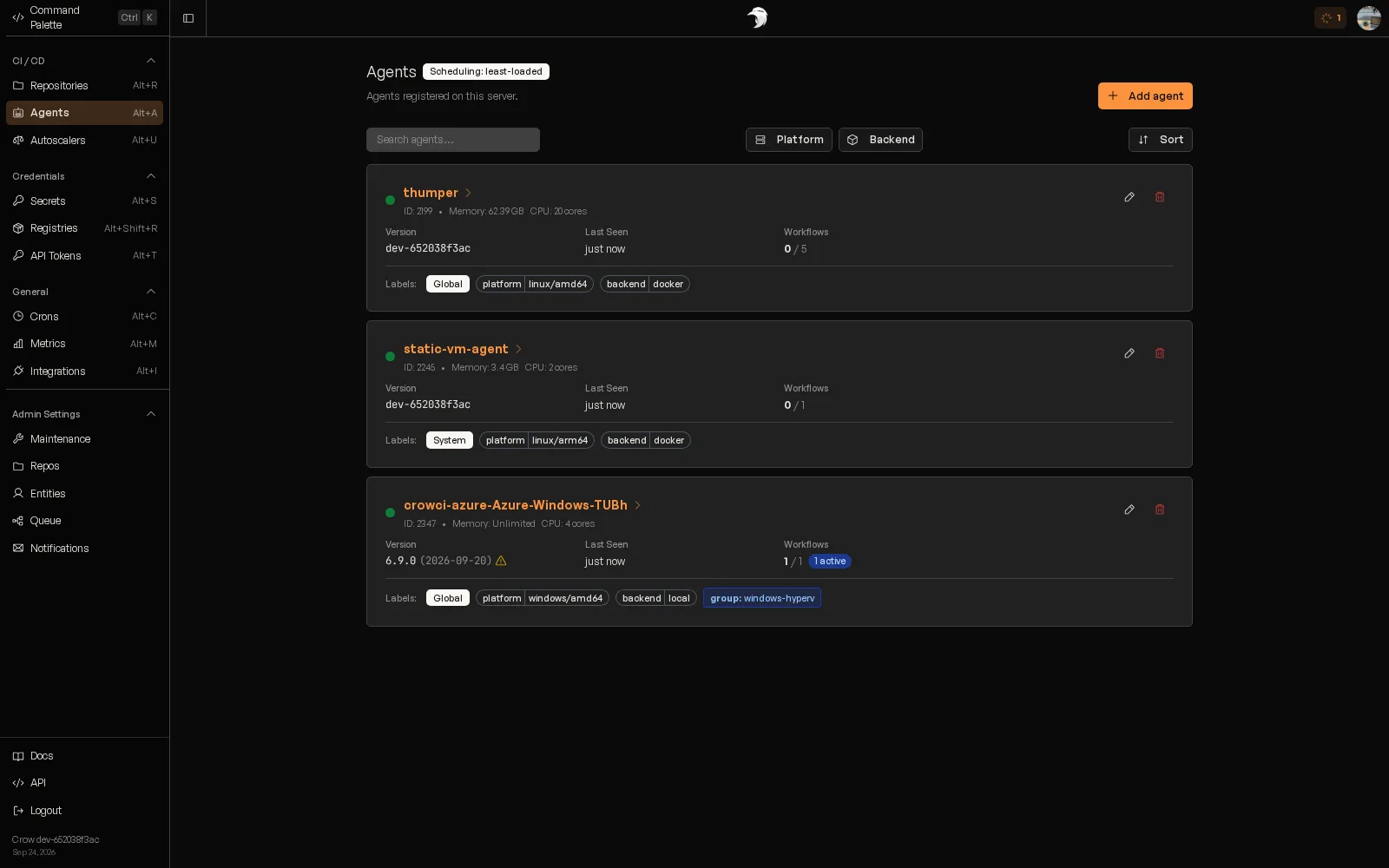The height and width of the screenshot is (868, 1389).
Task: Open Metrics page
Action: coord(84,344)
